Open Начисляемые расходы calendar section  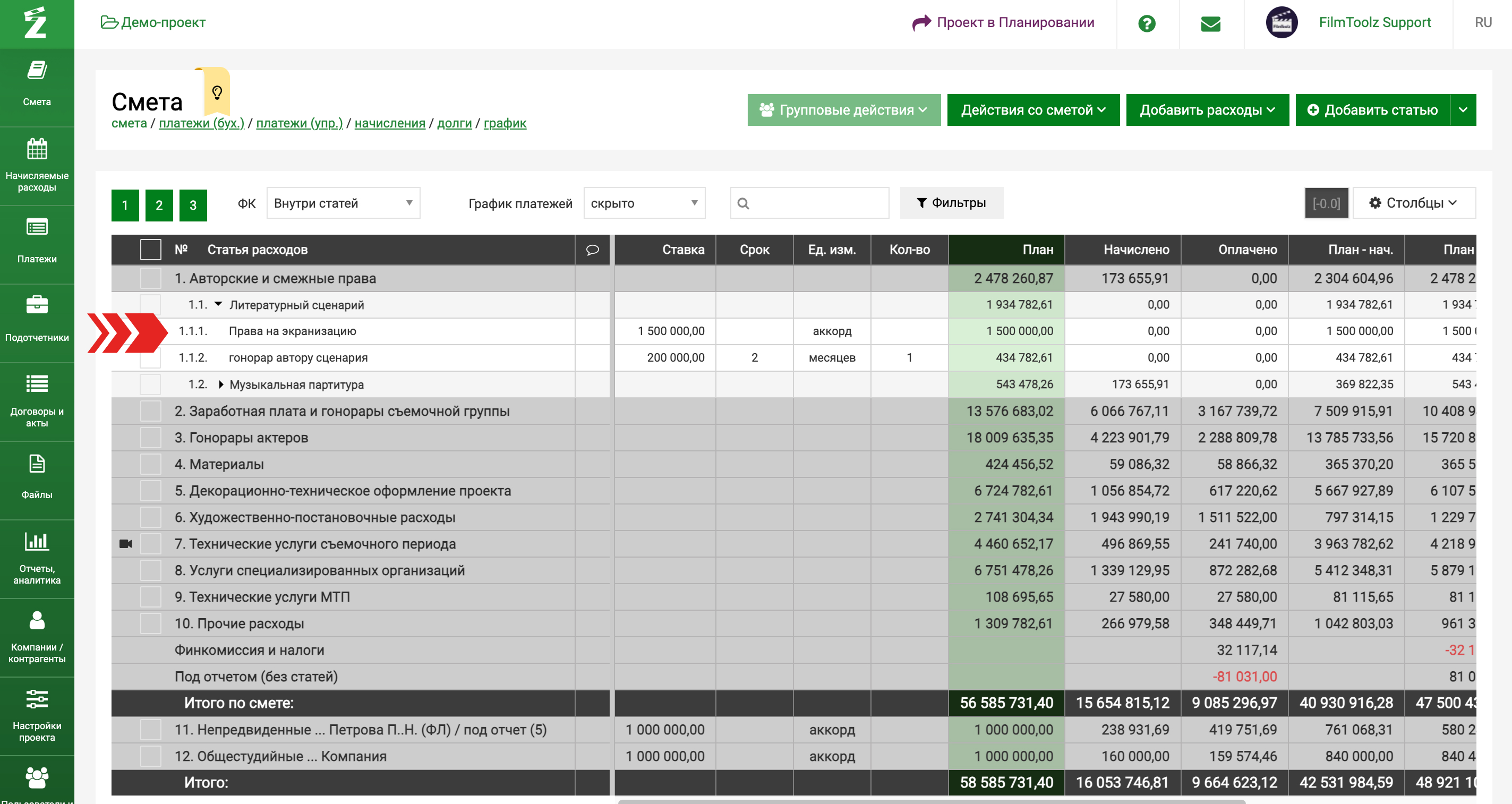tap(37, 165)
